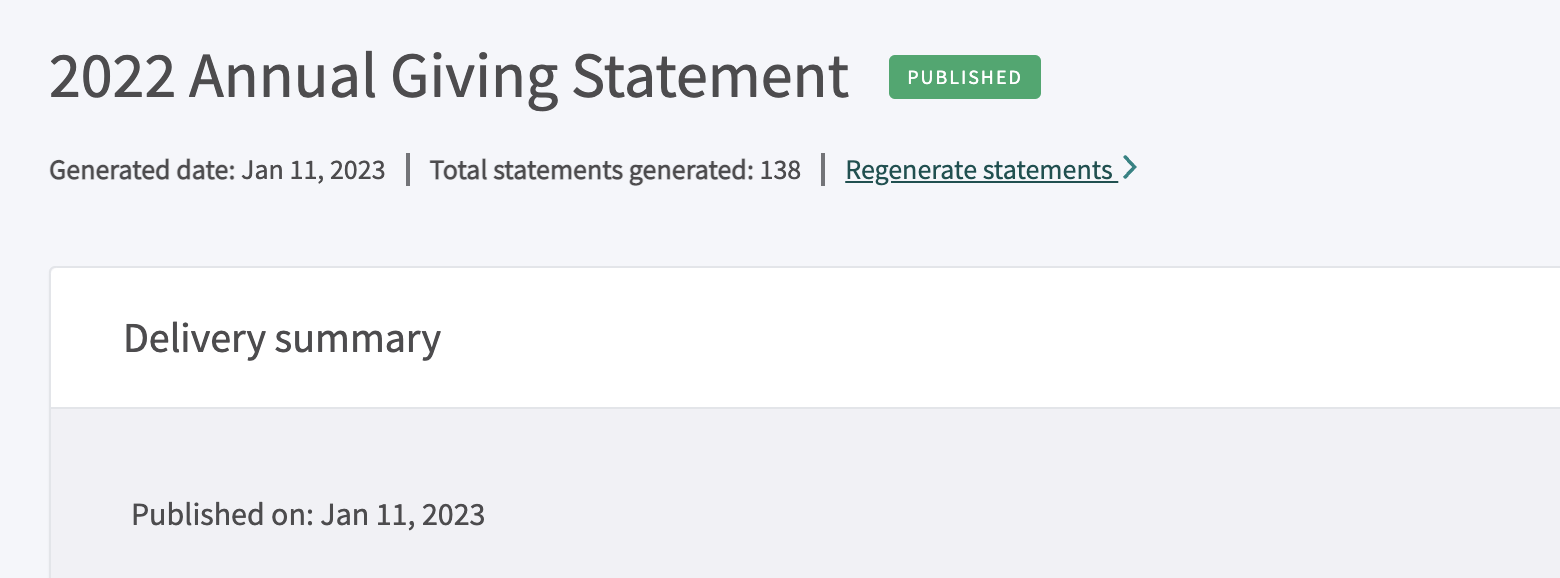
Task: Open Regenerate statements via its disclosure chevron
Action: [x=1131, y=168]
